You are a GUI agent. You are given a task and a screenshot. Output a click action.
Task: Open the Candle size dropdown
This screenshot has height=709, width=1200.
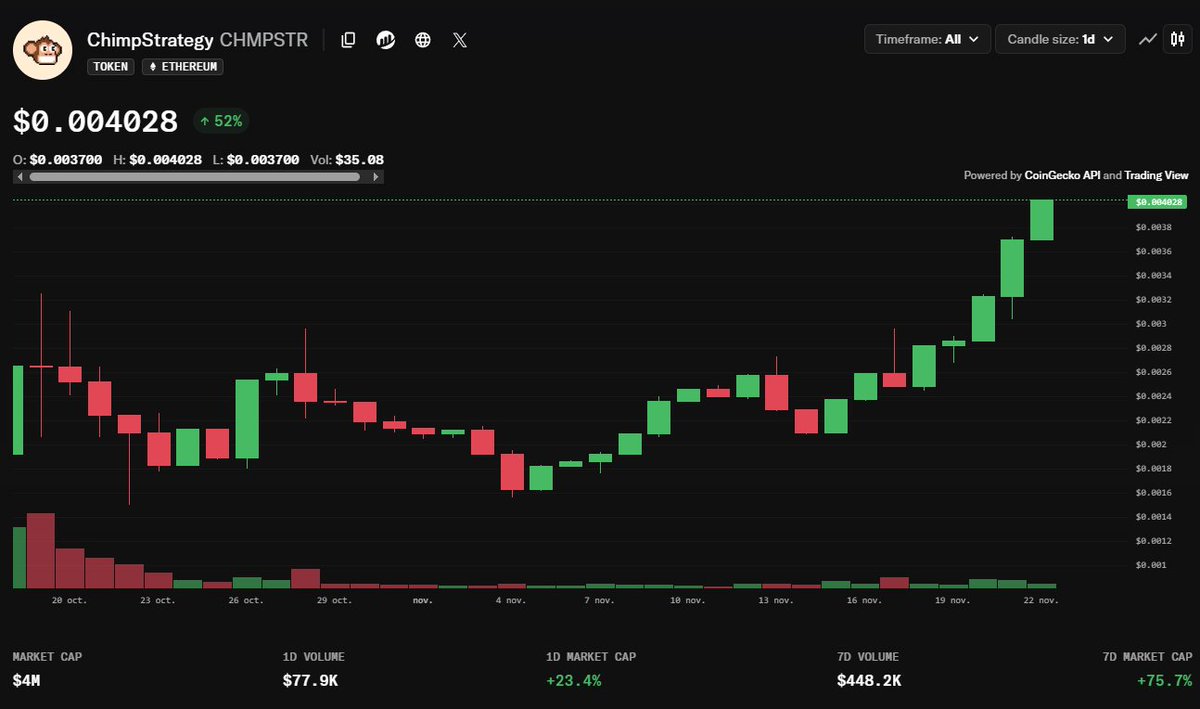pos(1061,40)
